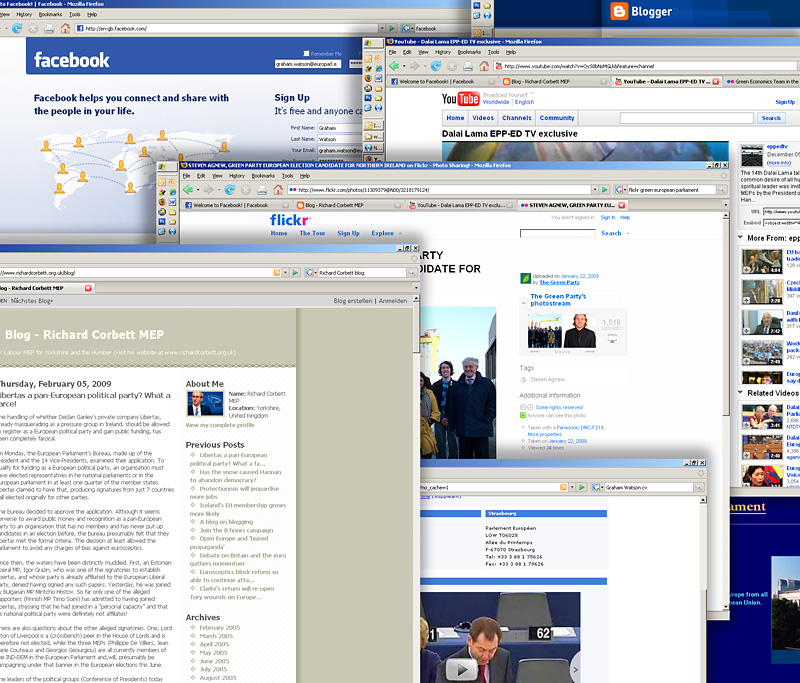
Task: Open the address bar history dropdown in the flickr window
Action: click(x=593, y=189)
